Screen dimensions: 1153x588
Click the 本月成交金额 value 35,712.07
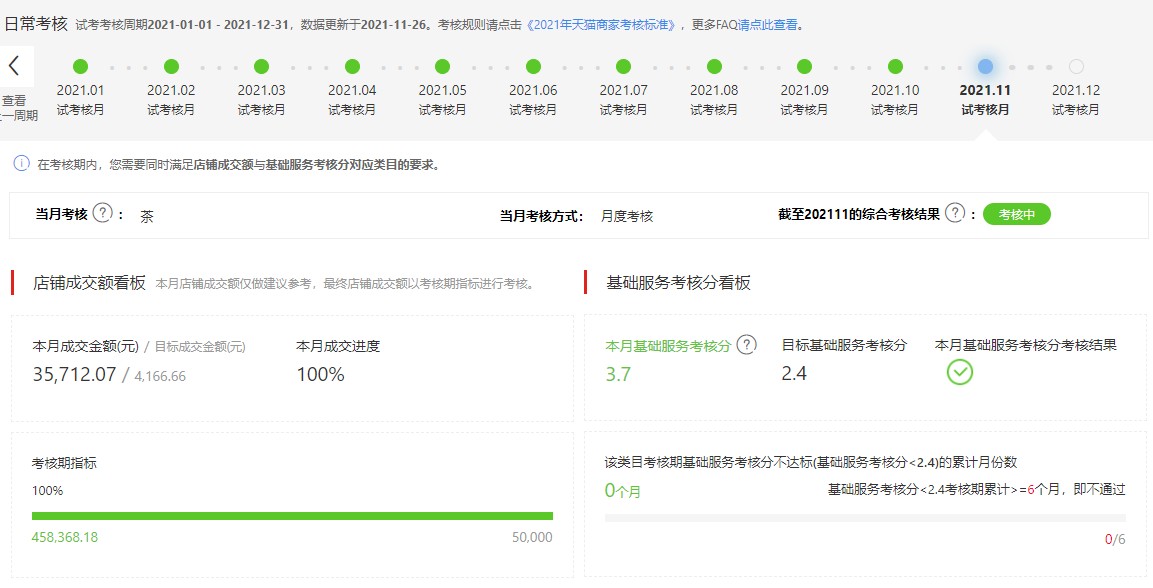coord(75,375)
